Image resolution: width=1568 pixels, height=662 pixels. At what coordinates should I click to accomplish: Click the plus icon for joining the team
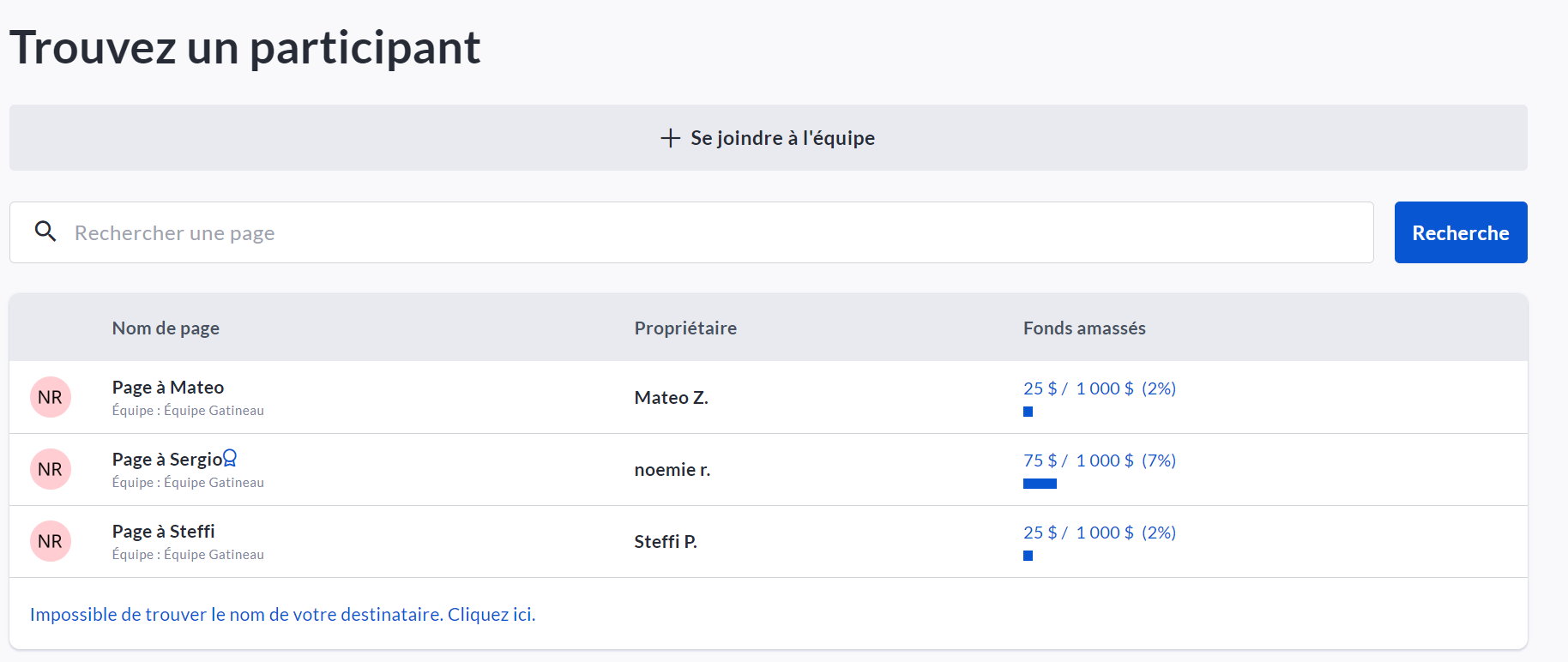(x=670, y=138)
